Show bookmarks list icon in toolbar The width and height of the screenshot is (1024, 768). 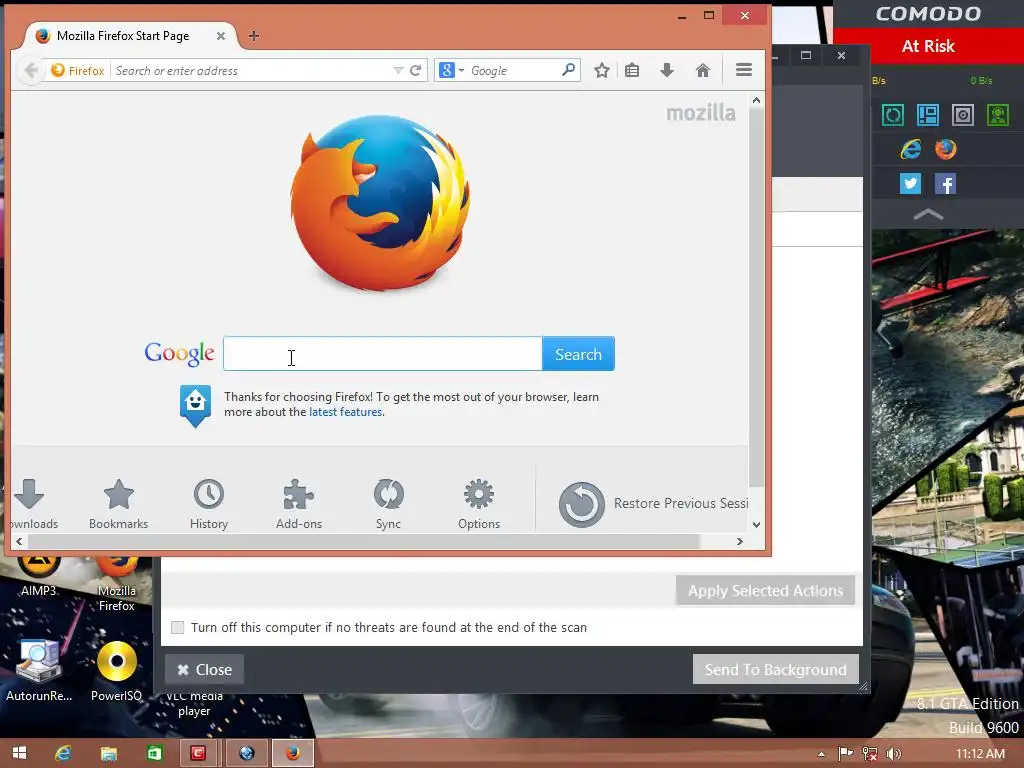coord(632,71)
